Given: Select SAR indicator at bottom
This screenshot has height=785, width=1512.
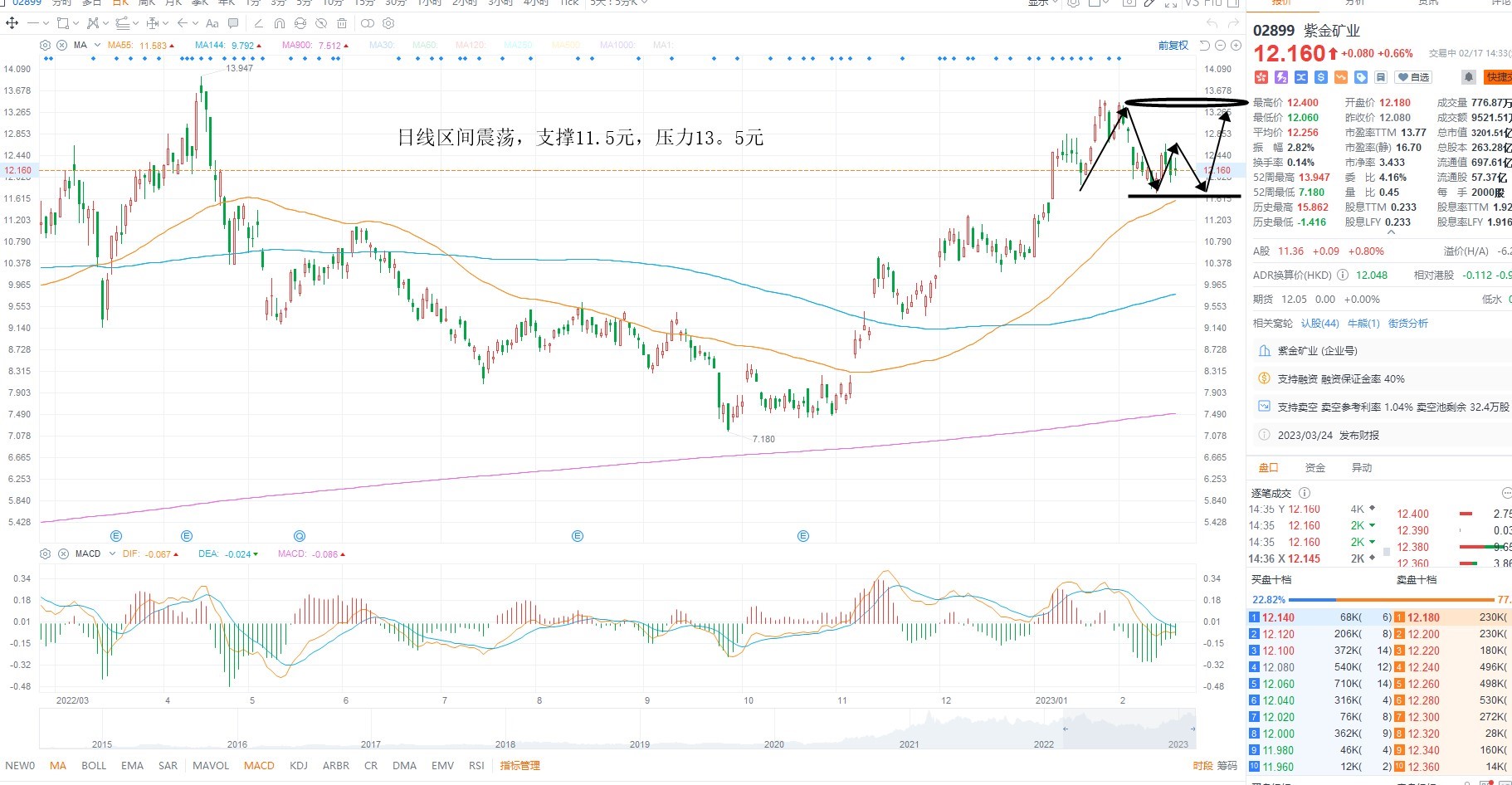Looking at the screenshot, I should click(168, 766).
